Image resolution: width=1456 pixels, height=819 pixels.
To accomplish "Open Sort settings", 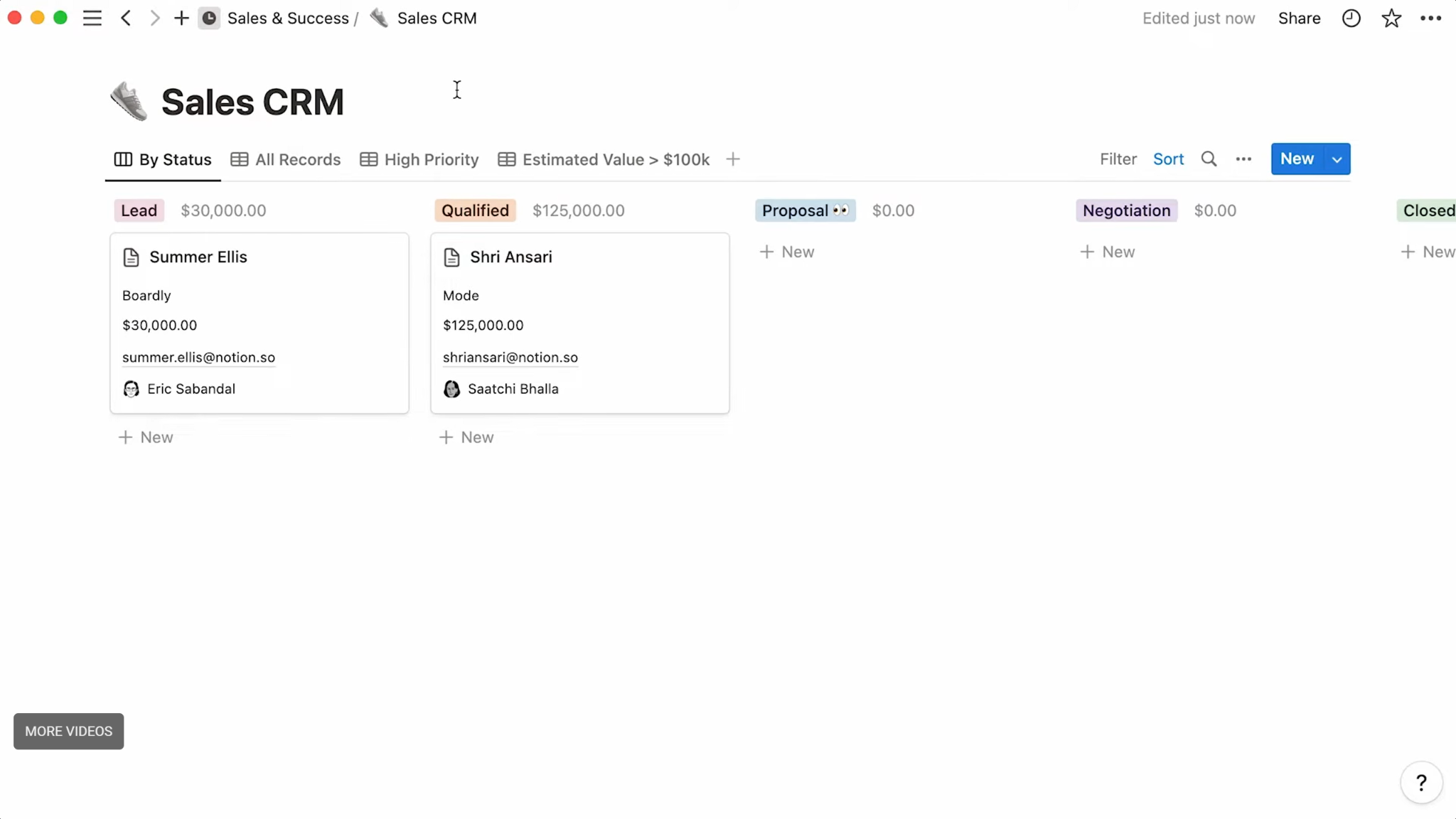I will pyautogui.click(x=1168, y=159).
